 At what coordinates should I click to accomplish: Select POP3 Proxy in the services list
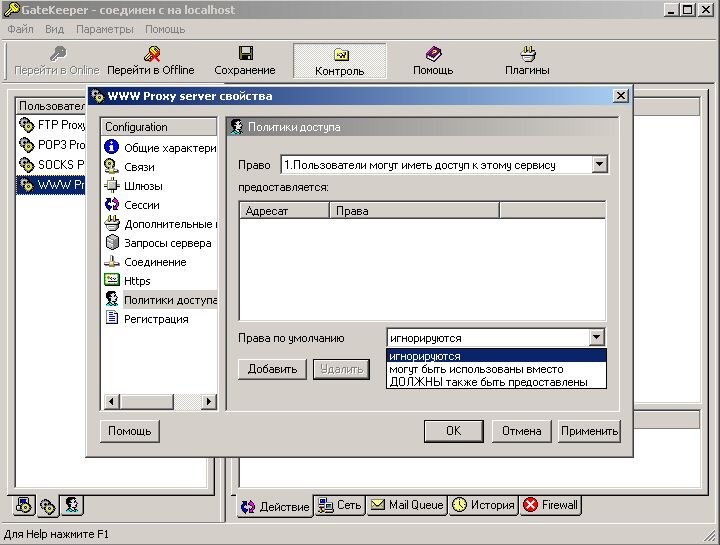tap(51, 145)
